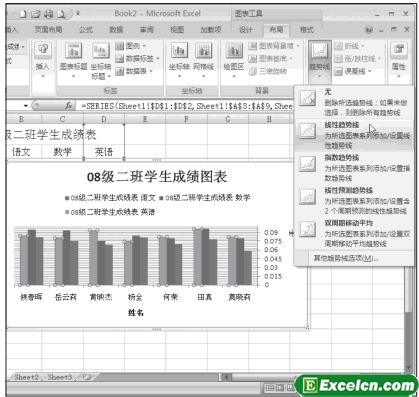Click category label 田真 on chart axis
Screen dimensions: 419x397
tap(205, 297)
